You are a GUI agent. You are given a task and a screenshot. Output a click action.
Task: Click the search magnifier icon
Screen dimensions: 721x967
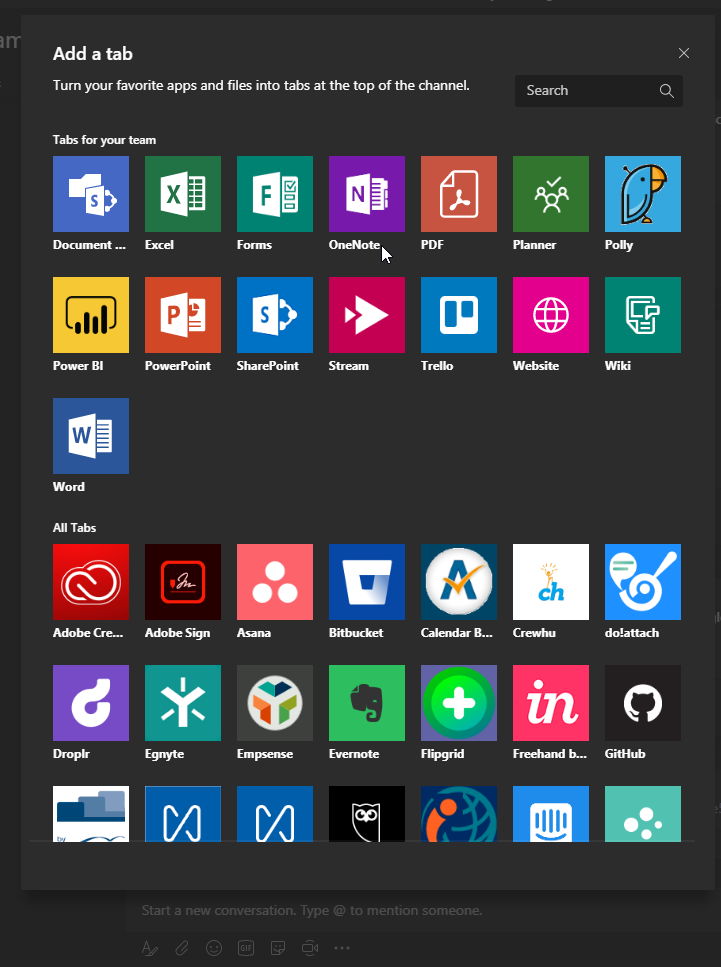[666, 91]
